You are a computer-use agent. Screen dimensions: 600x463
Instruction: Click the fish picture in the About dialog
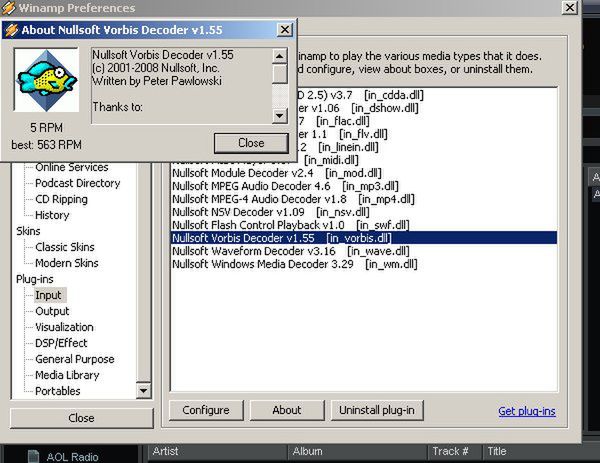click(46, 80)
